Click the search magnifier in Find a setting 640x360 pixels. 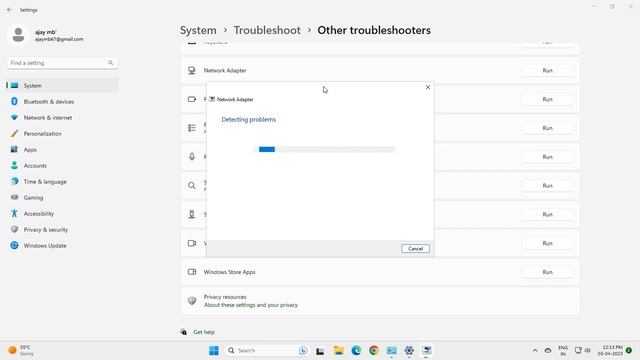(x=111, y=63)
